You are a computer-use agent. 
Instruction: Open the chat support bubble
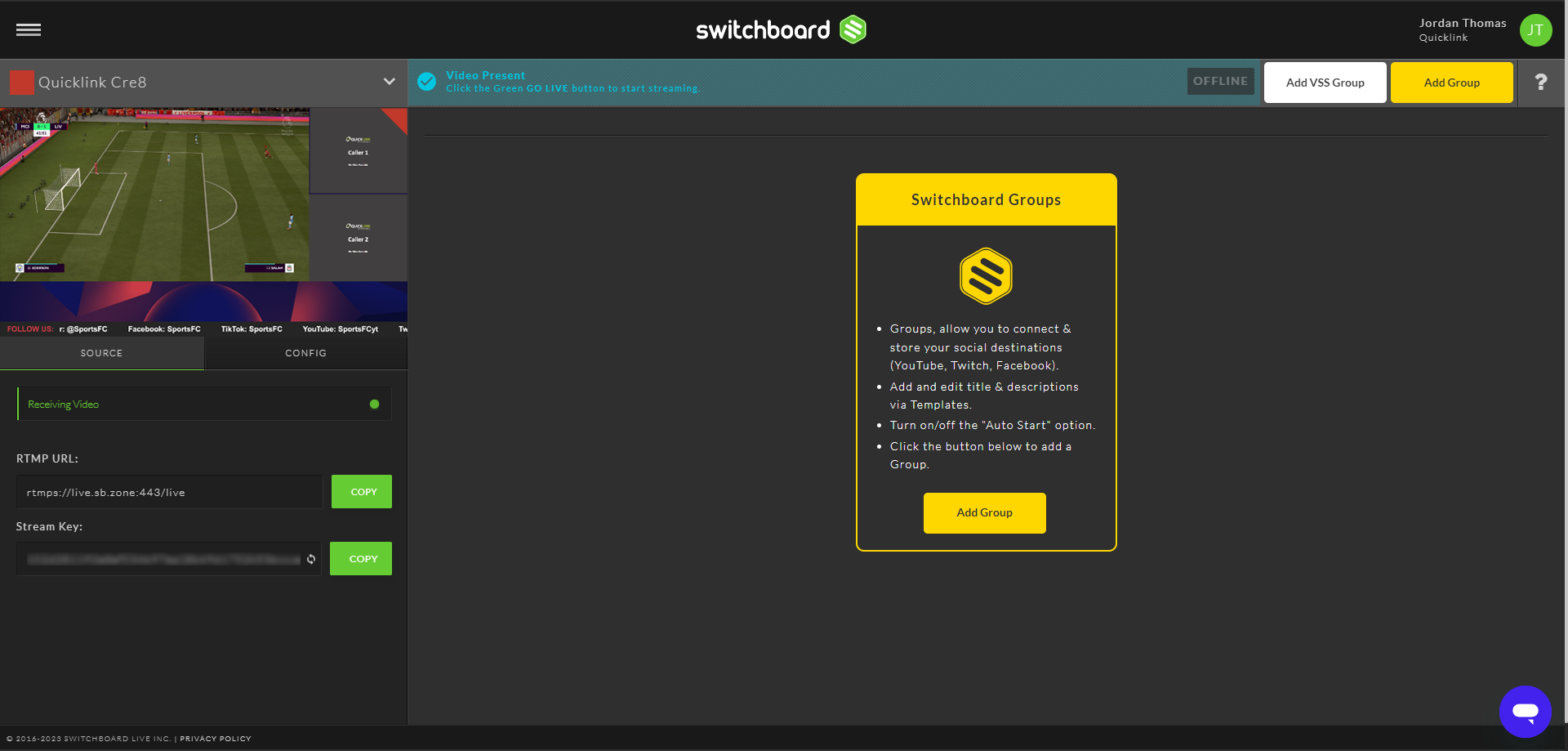click(1525, 711)
